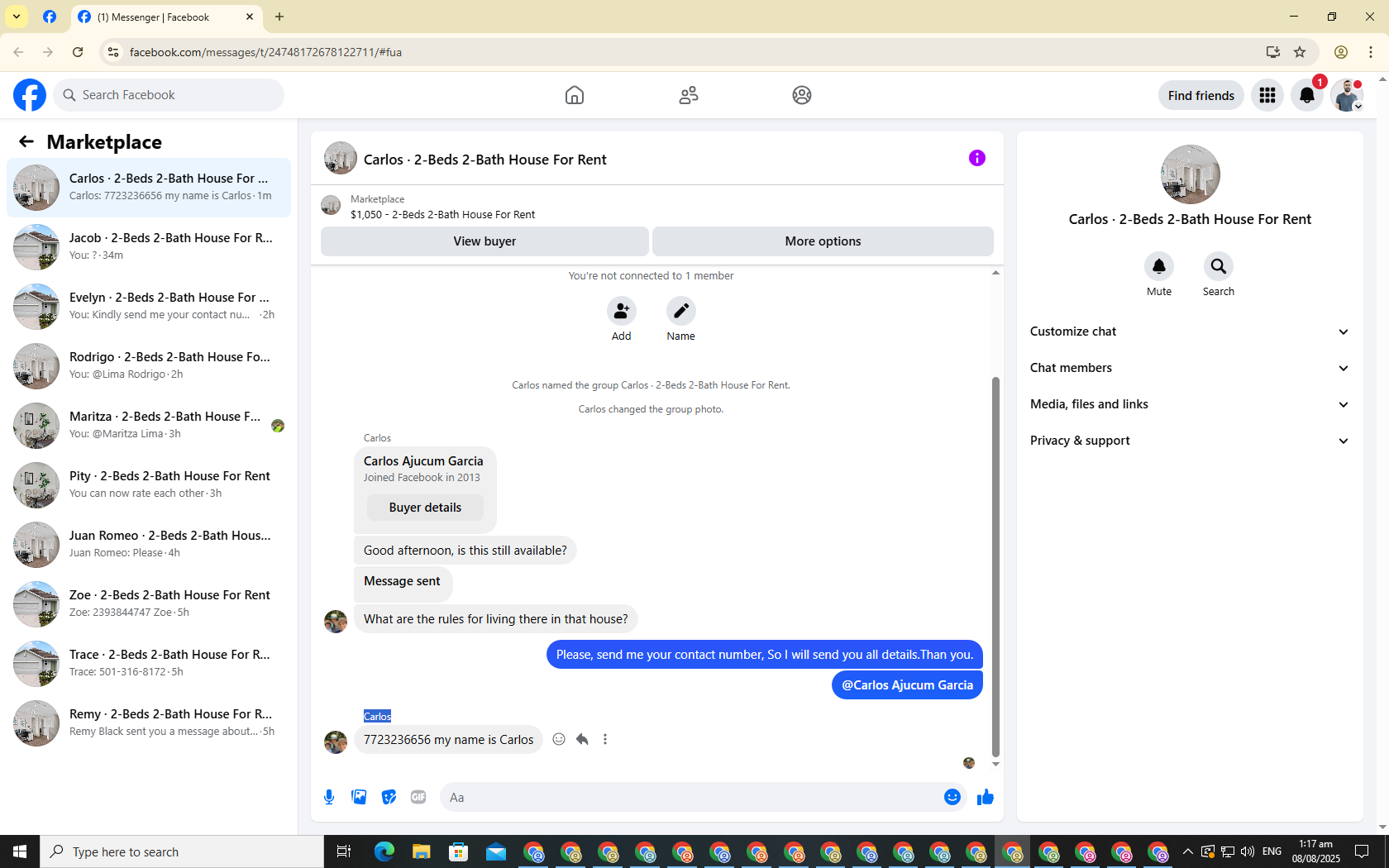The height and width of the screenshot is (868, 1389).
Task: Open the Friends icon in top navigation
Action: point(689,95)
